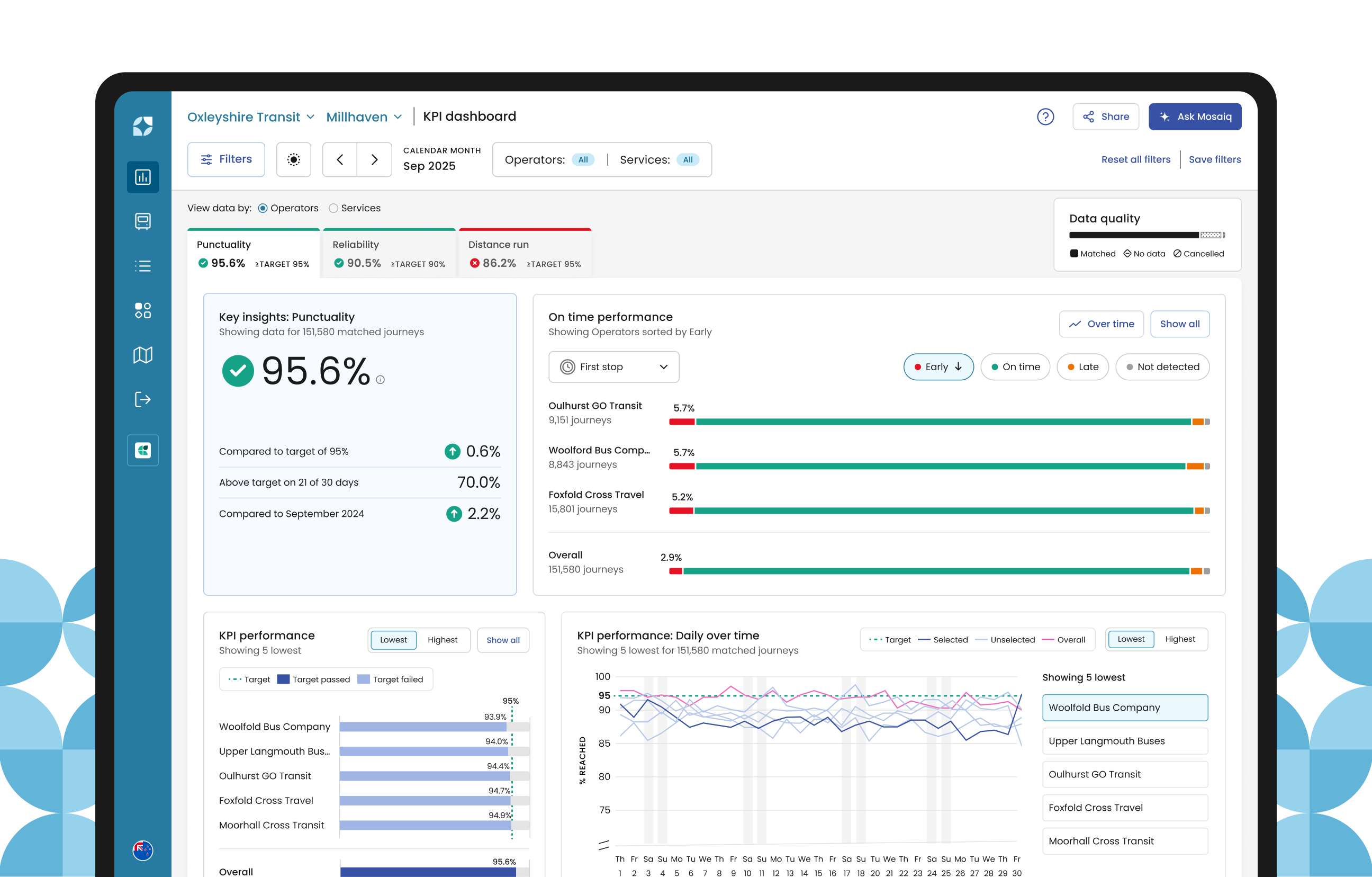Click the Matched legend square in Data quality

click(1074, 254)
